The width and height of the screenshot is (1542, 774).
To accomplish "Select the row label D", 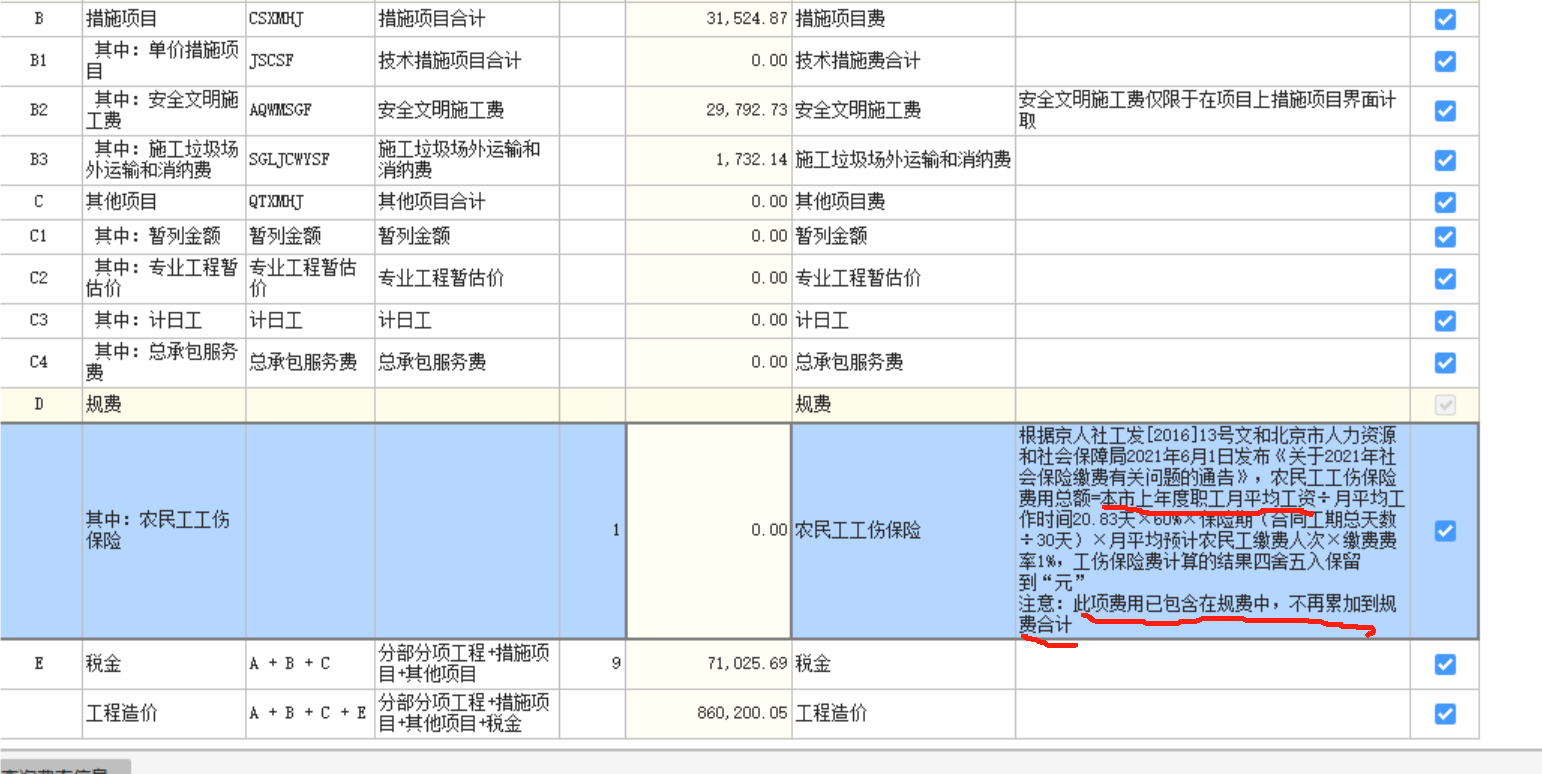I will 40,405.
